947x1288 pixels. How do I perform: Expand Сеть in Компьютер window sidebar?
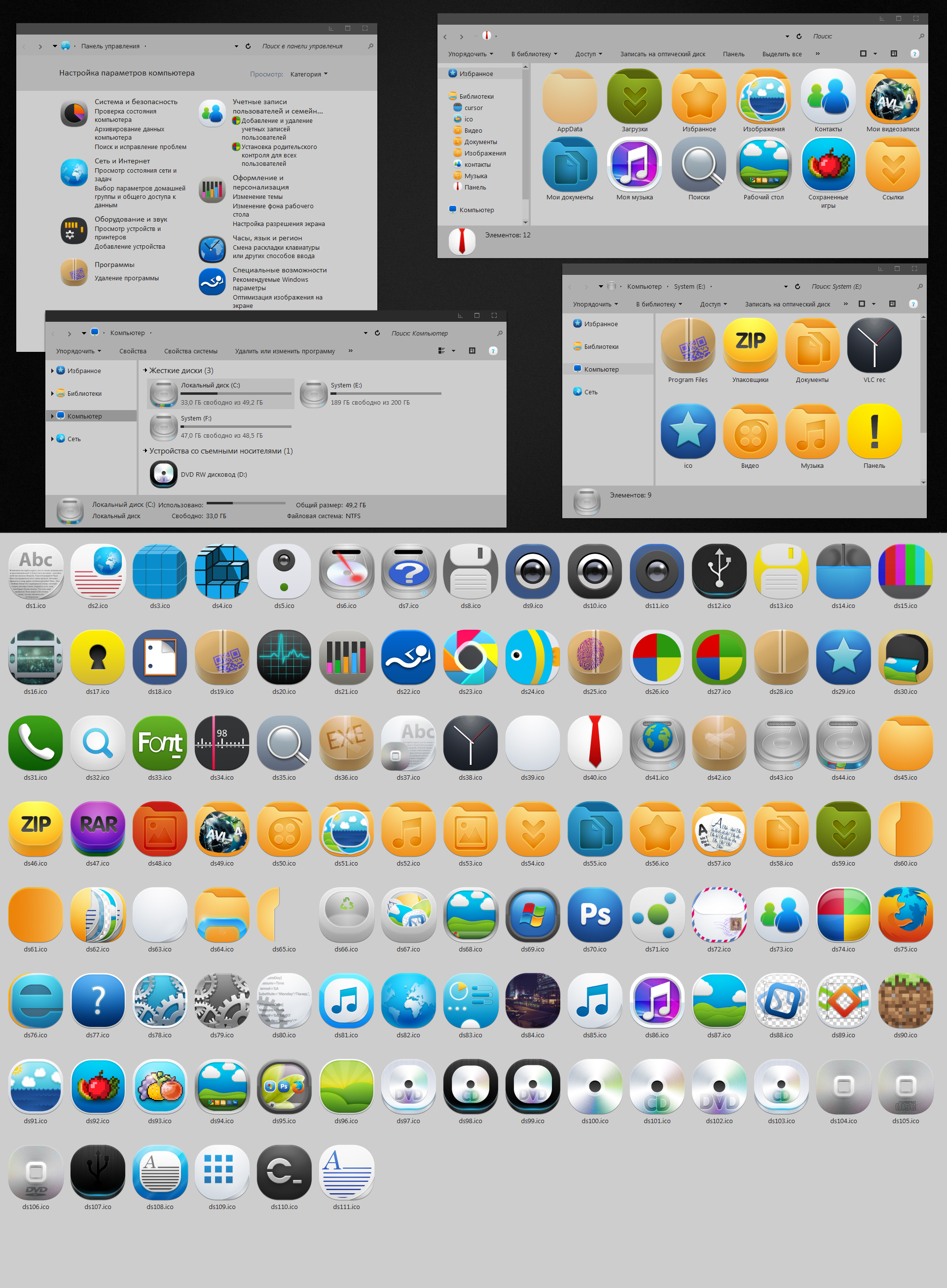click(x=52, y=439)
